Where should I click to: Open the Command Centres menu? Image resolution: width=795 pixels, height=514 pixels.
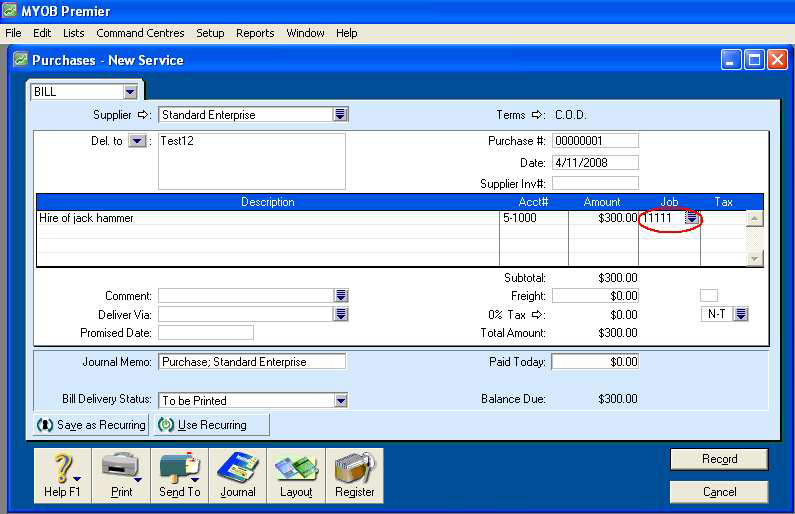click(140, 33)
